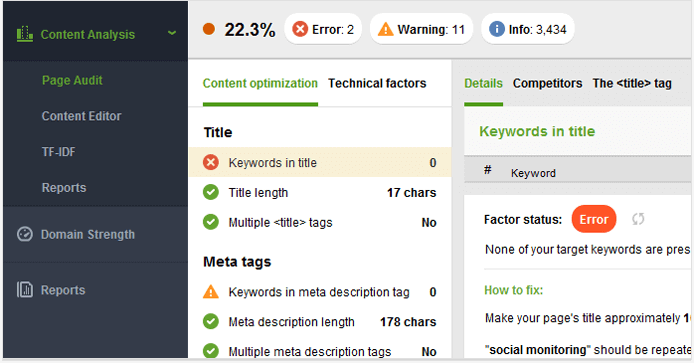Select the Meta description length row
The width and height of the screenshot is (694, 363).
320,322
